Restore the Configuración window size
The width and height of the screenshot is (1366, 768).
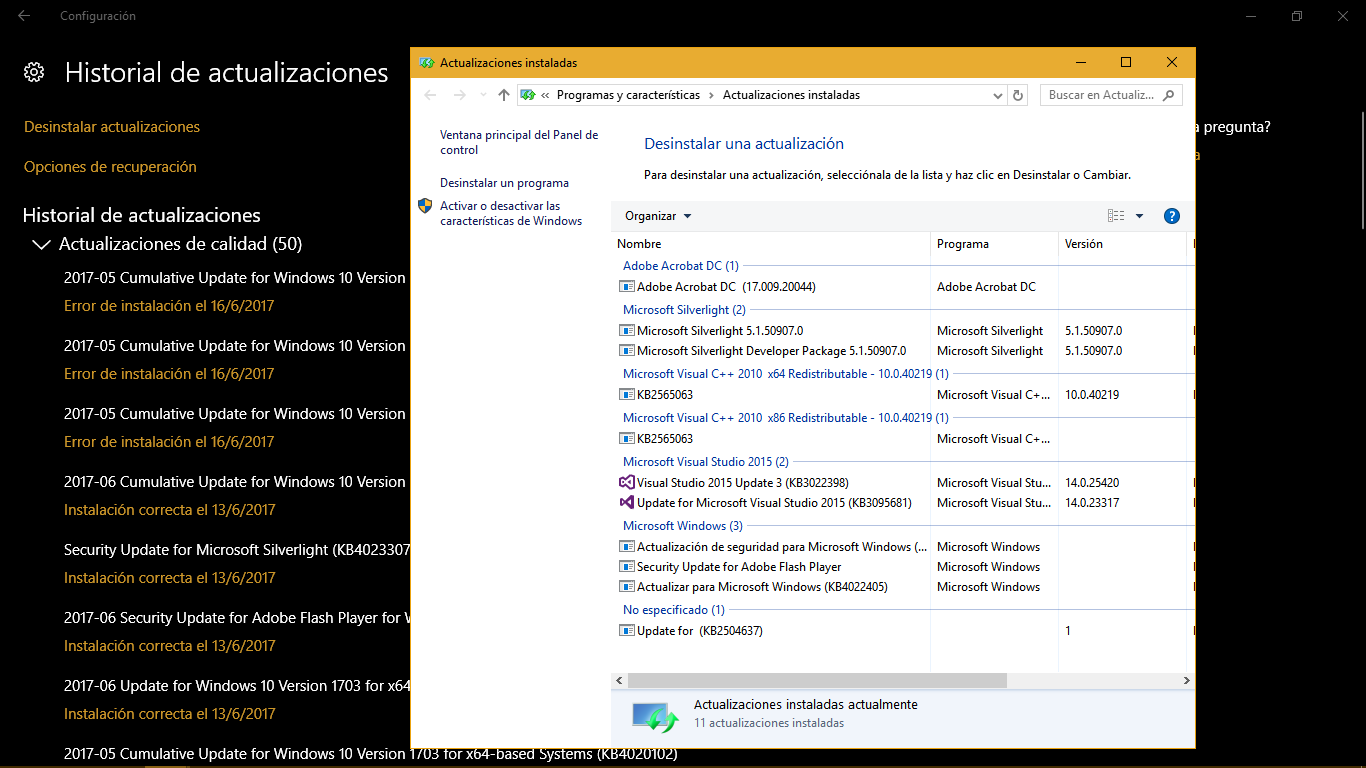[x=1296, y=16]
